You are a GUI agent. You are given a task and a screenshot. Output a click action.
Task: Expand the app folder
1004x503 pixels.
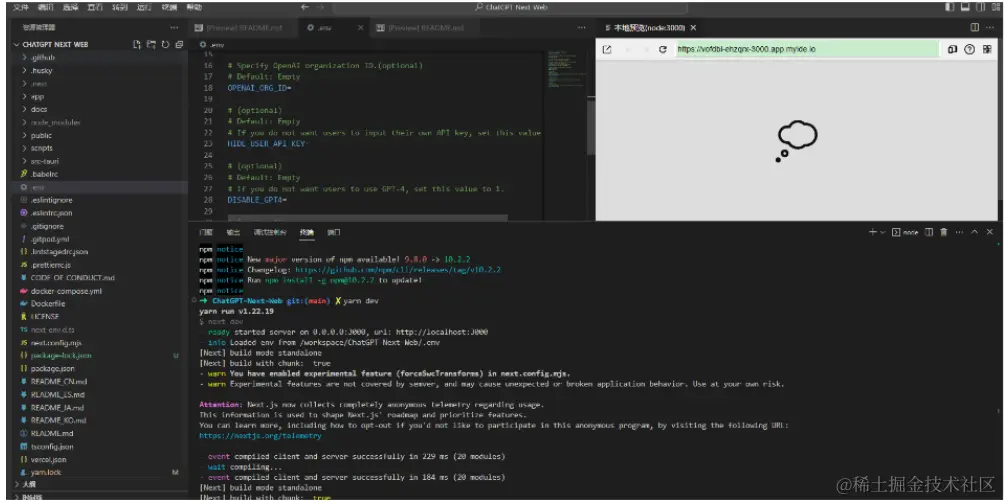click(37, 97)
